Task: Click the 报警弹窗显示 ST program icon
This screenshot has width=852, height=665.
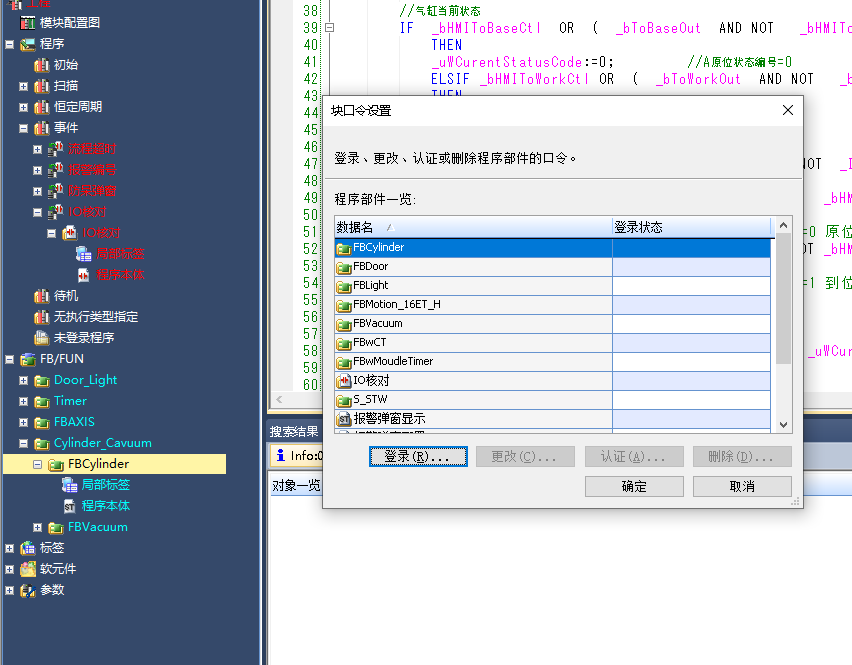Action: pyautogui.click(x=344, y=419)
